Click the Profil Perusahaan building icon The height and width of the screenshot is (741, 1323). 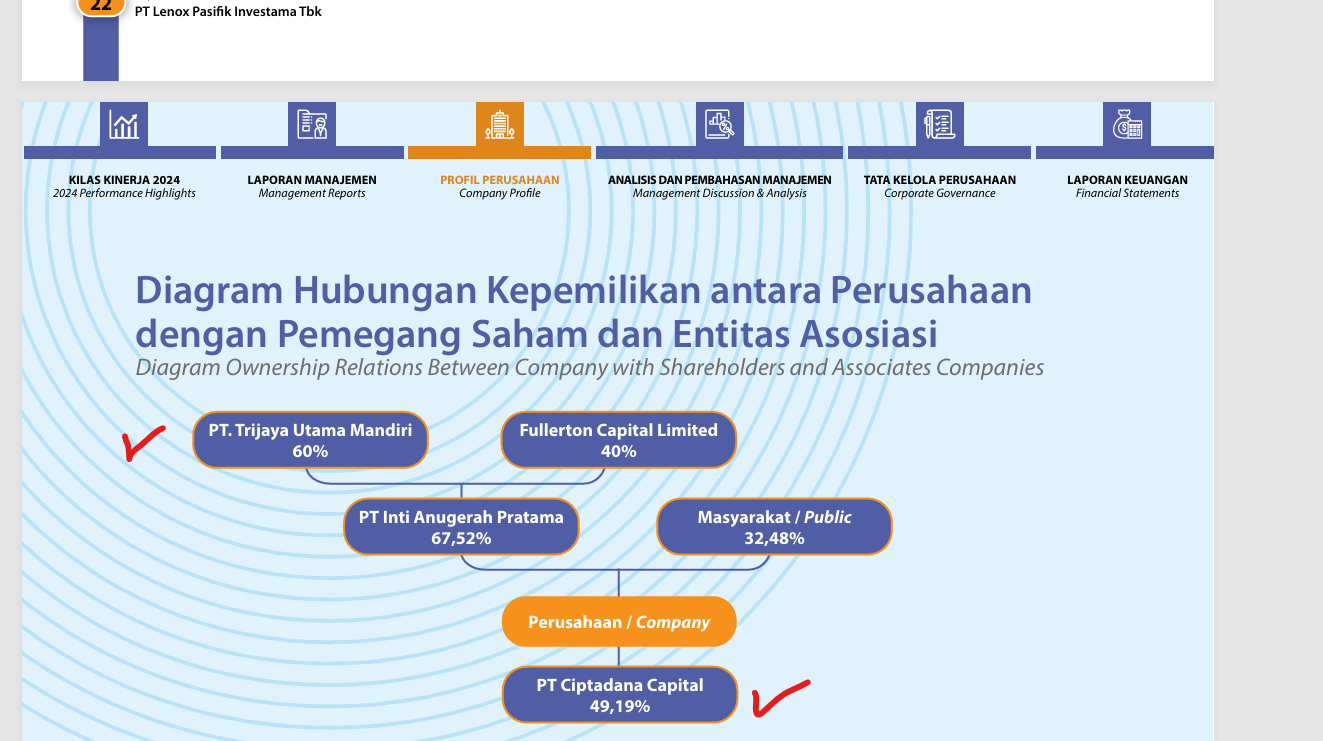[x=499, y=125]
